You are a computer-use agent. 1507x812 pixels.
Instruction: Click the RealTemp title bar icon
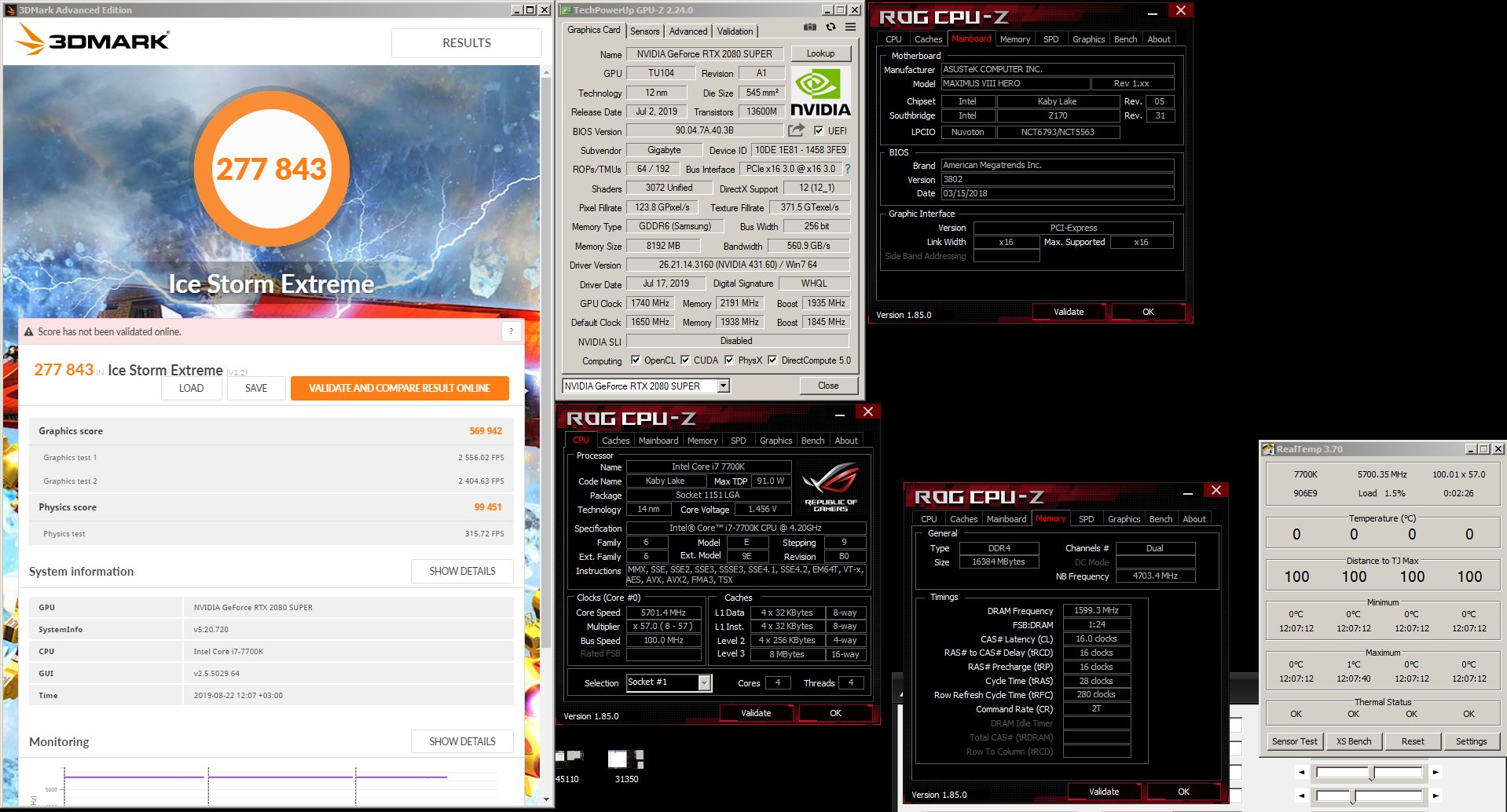1267,449
